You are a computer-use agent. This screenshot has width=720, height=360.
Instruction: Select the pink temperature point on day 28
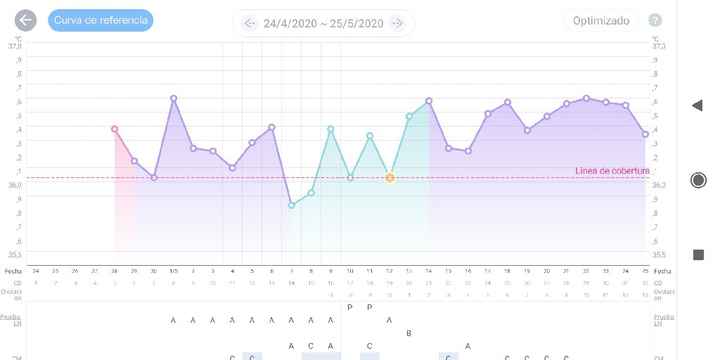click(115, 129)
